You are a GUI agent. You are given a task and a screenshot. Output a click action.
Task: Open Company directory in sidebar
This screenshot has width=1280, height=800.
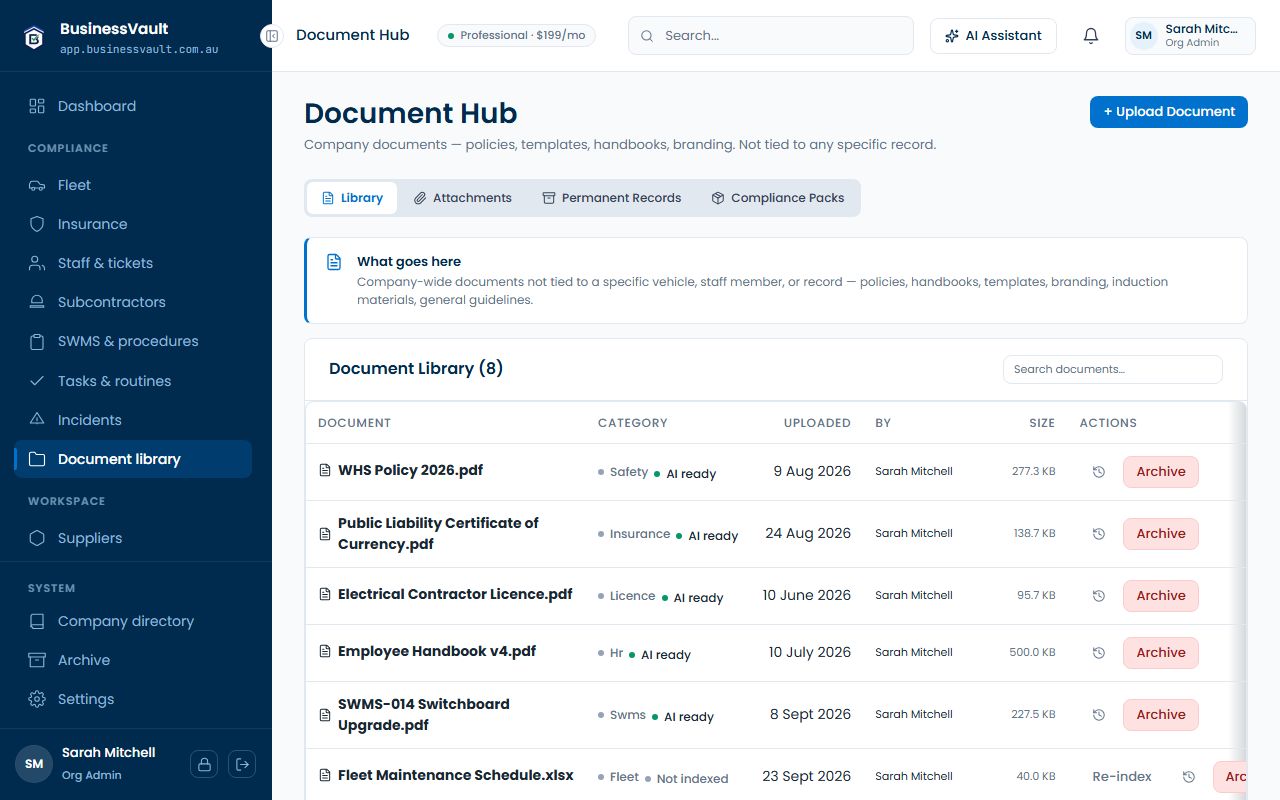(x=133, y=621)
